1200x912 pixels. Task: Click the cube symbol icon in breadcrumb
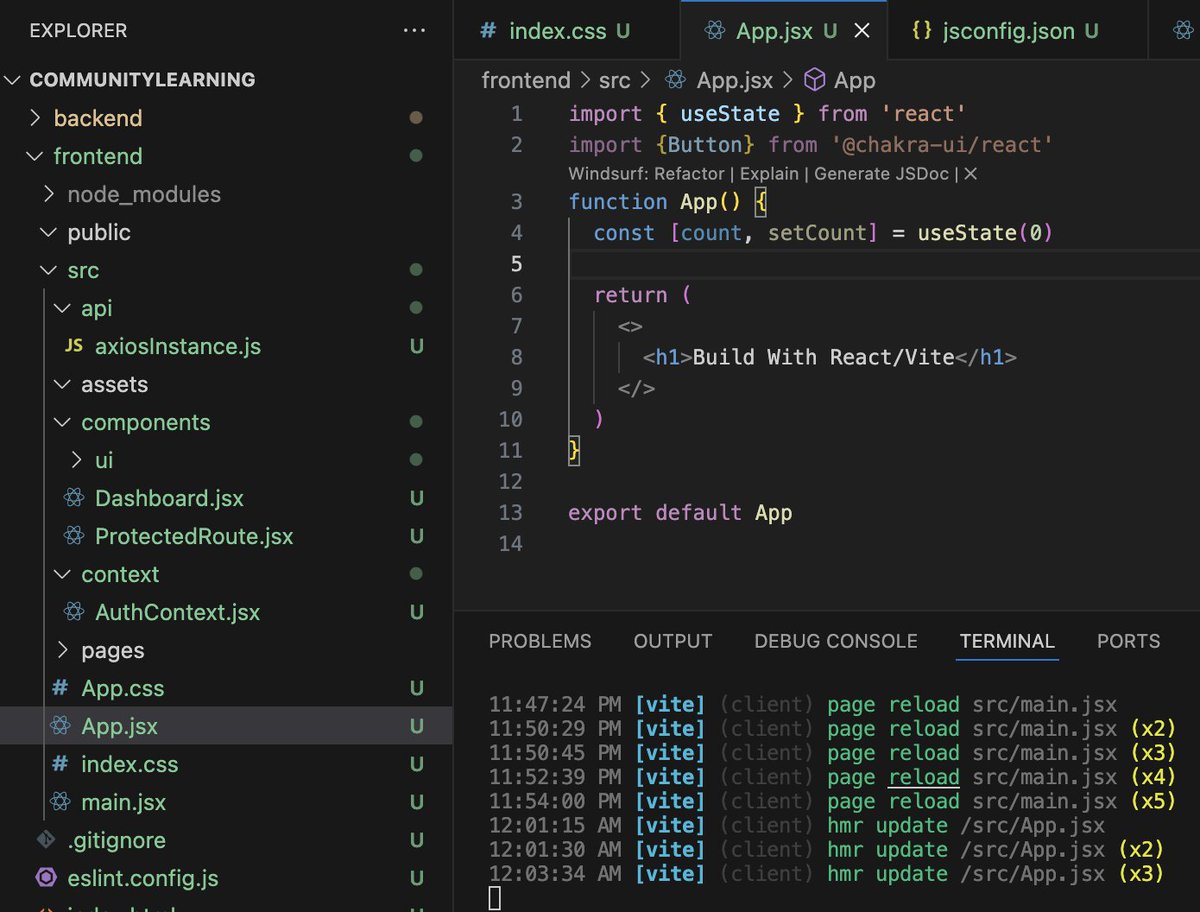[815, 80]
